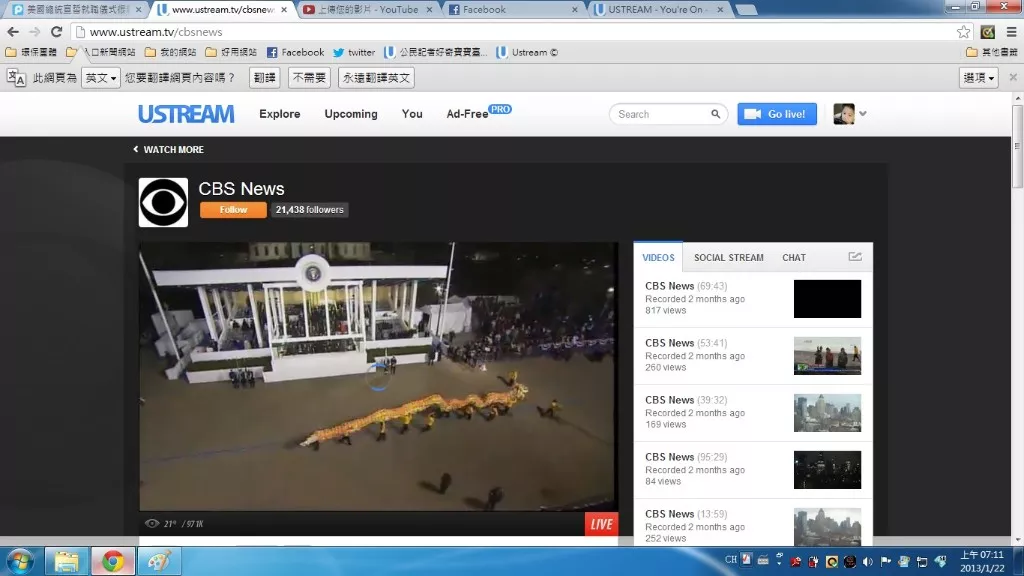Click the volume speaker tray icon
The height and width of the screenshot is (576, 1024).
[x=867, y=561]
